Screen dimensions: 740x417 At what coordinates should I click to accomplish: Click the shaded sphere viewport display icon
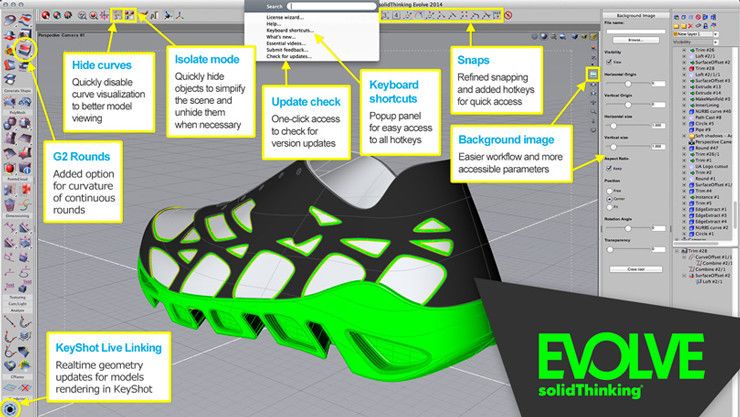point(544,36)
